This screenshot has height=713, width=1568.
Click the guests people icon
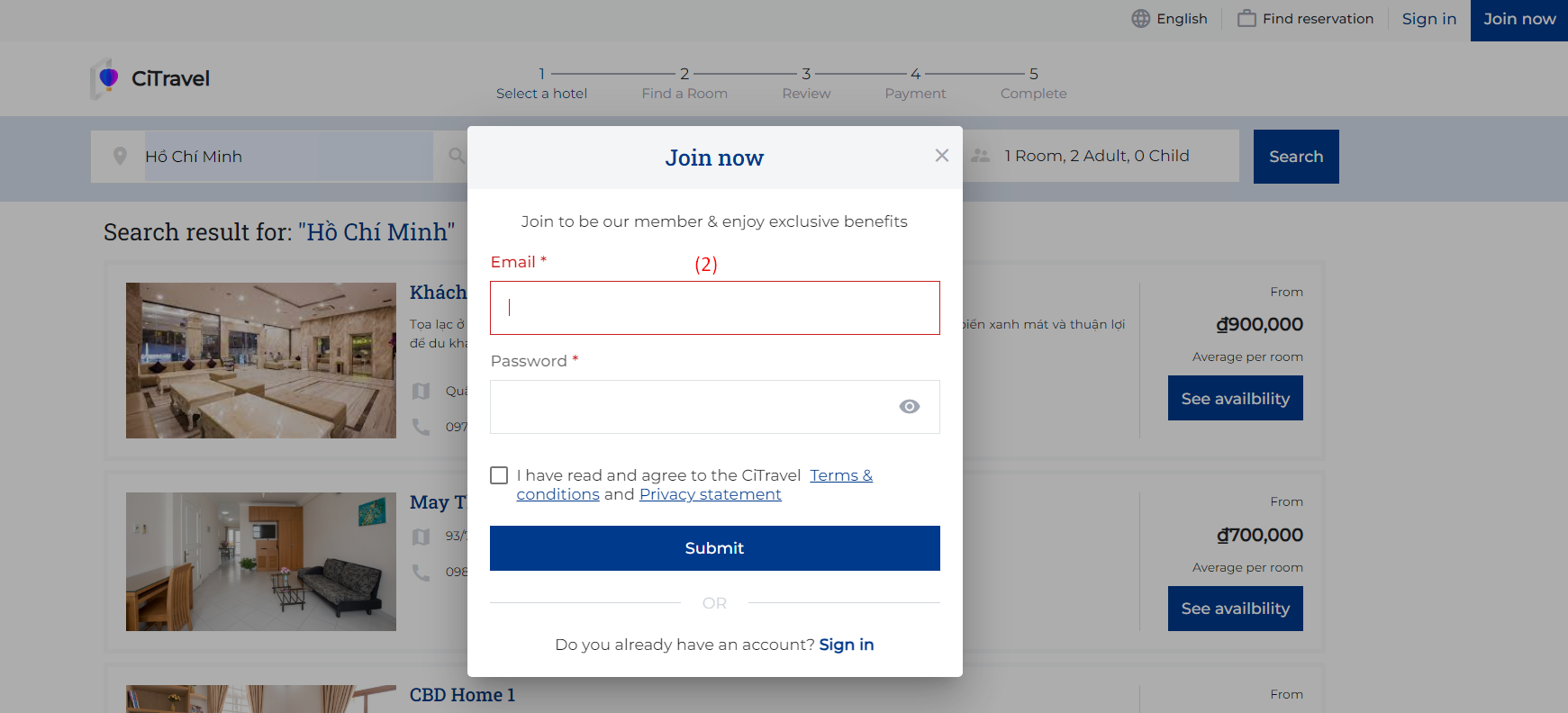(x=981, y=157)
